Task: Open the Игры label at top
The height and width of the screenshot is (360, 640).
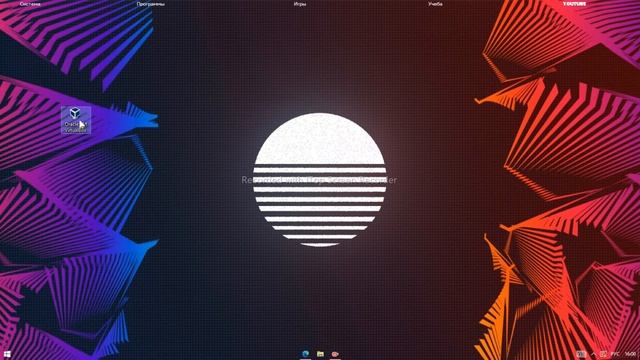Action: [300, 4]
